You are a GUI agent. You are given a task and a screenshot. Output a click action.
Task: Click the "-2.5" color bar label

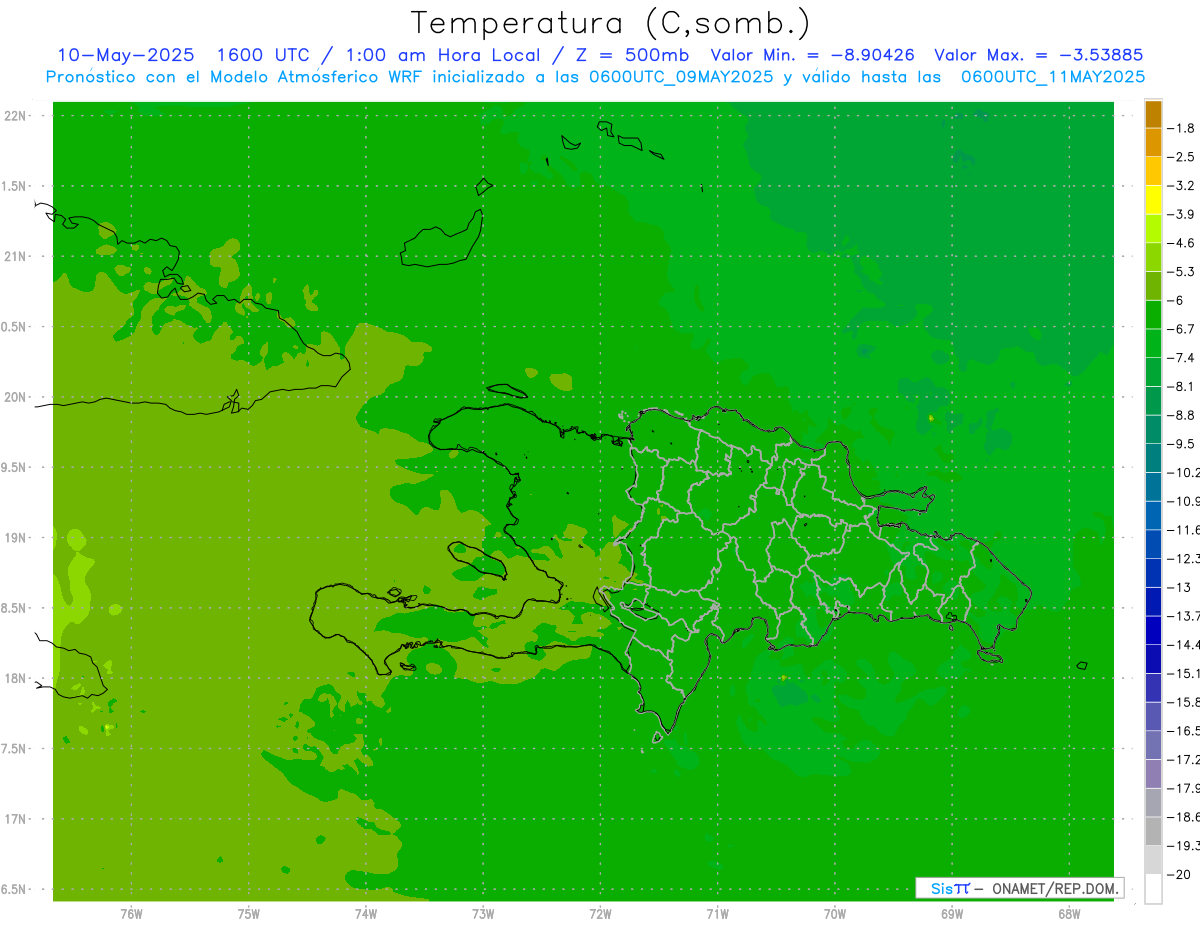click(1182, 157)
